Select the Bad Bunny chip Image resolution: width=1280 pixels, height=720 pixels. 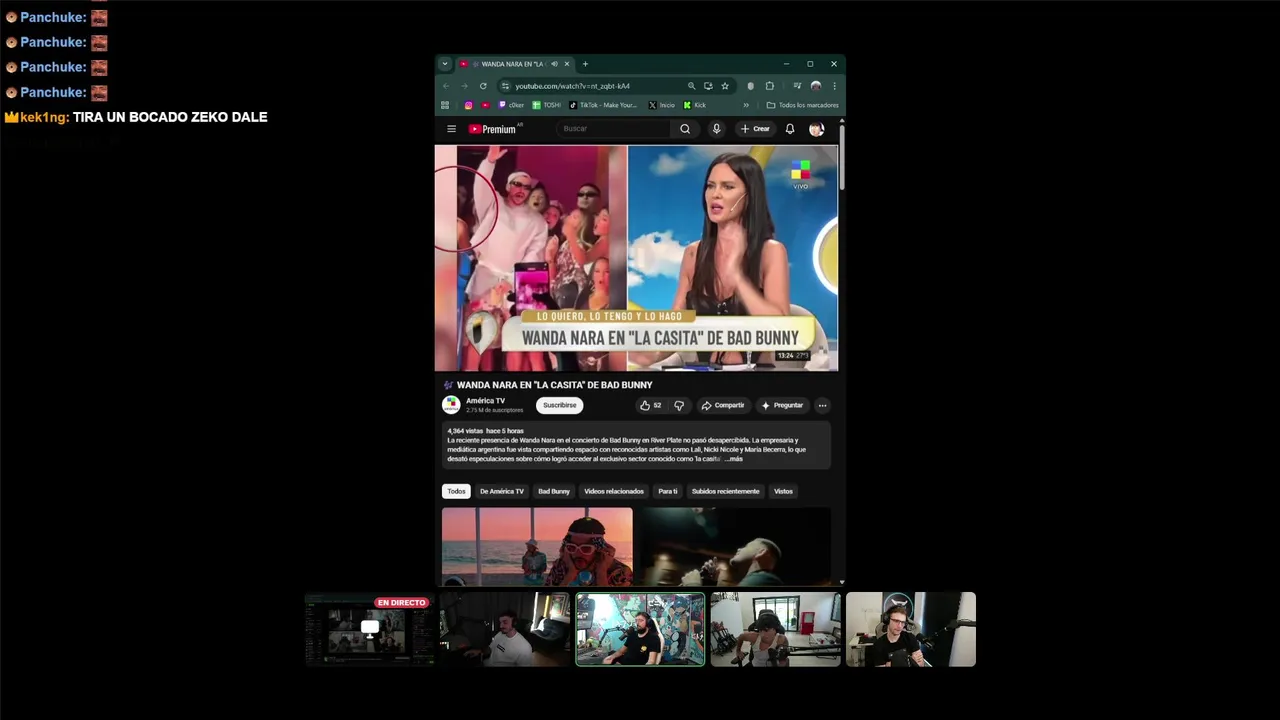pyautogui.click(x=554, y=491)
